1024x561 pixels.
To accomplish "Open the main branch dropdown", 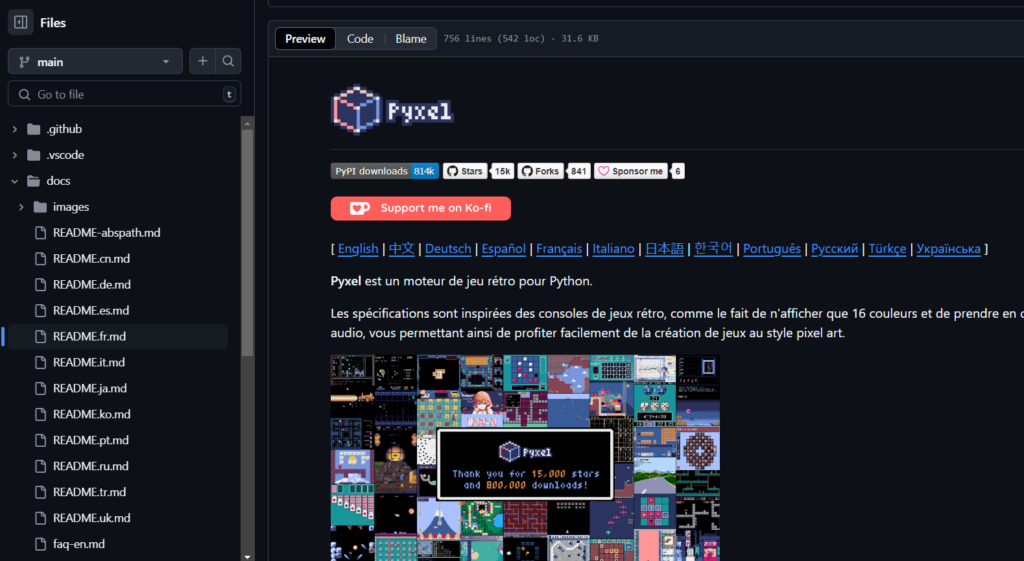I will click(95, 61).
